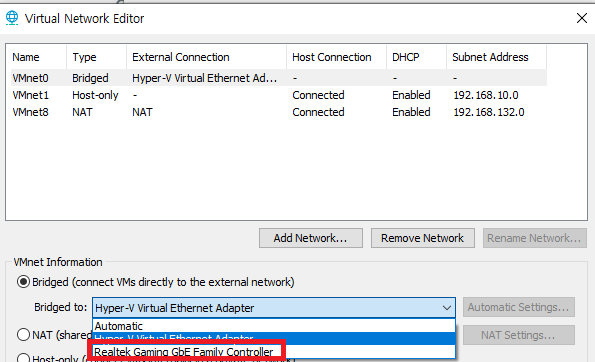Sort by the Type column header
The image size is (595, 362).
coord(96,57)
